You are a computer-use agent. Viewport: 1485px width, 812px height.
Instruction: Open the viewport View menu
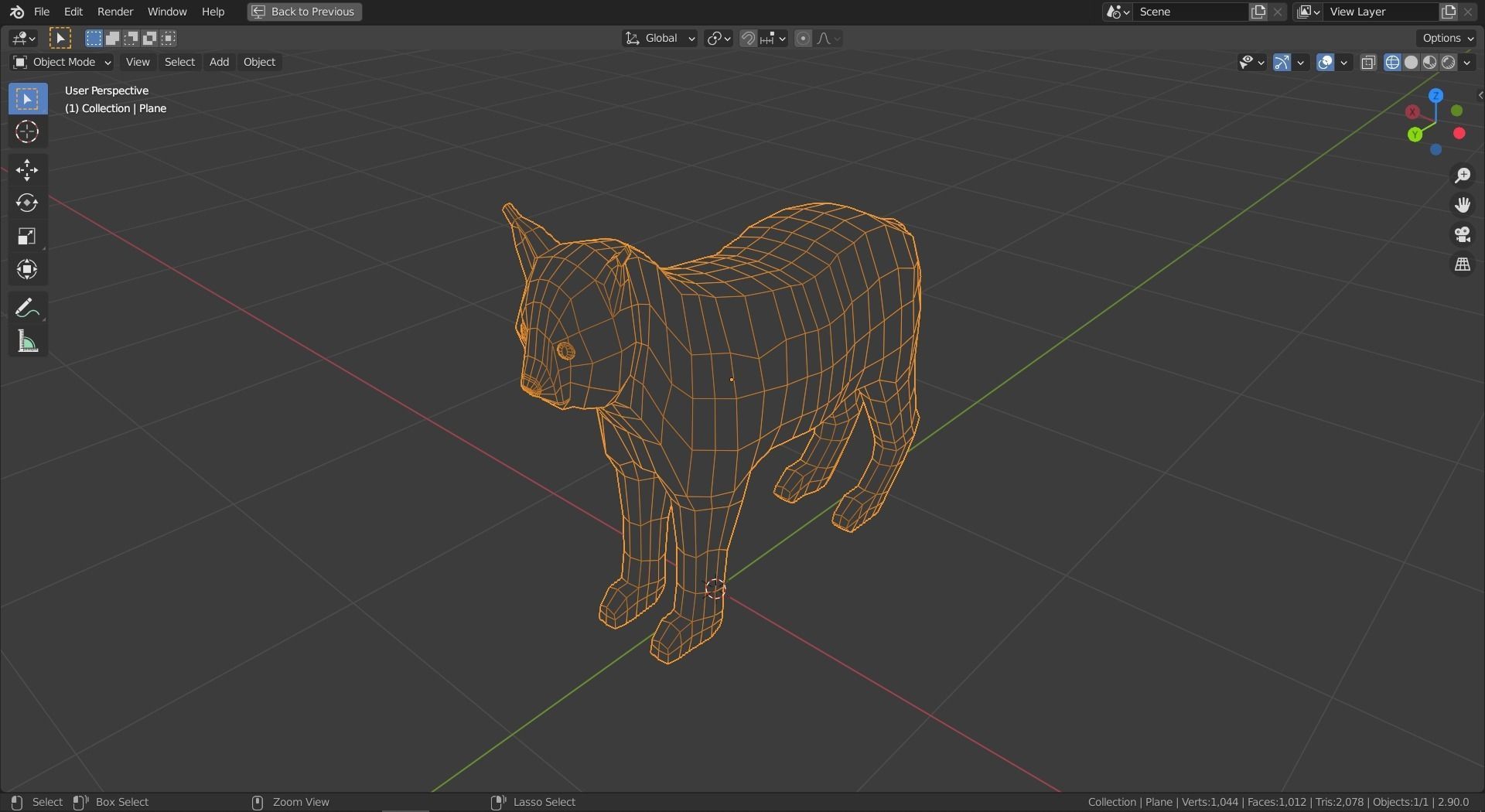coord(138,62)
